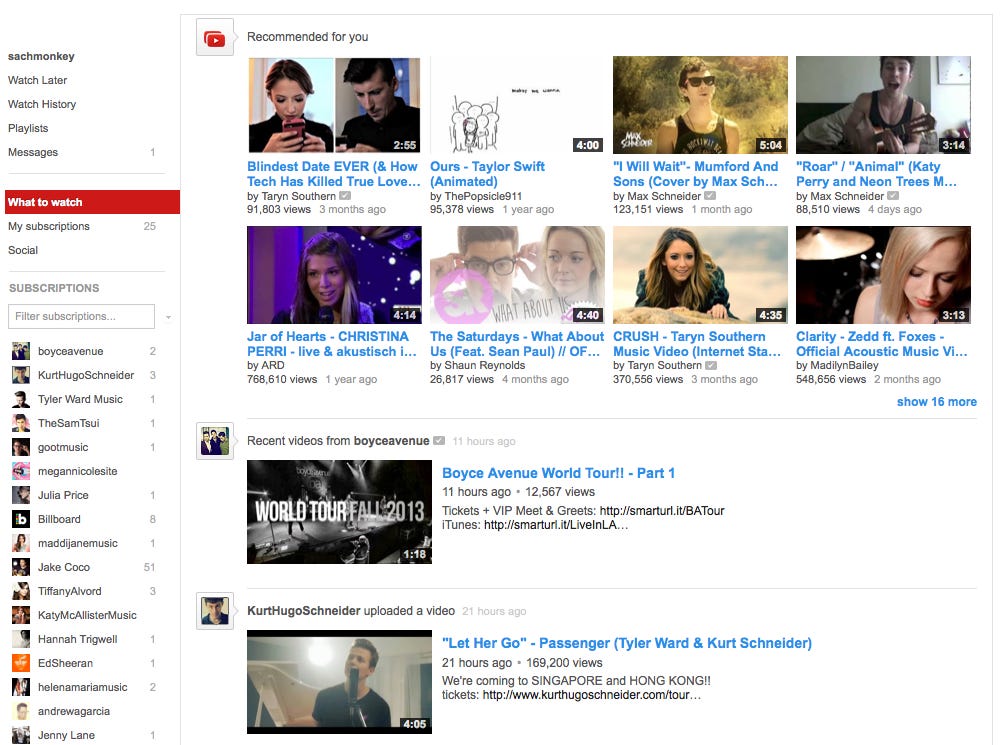Click the Filter subscriptions input field

81,316
